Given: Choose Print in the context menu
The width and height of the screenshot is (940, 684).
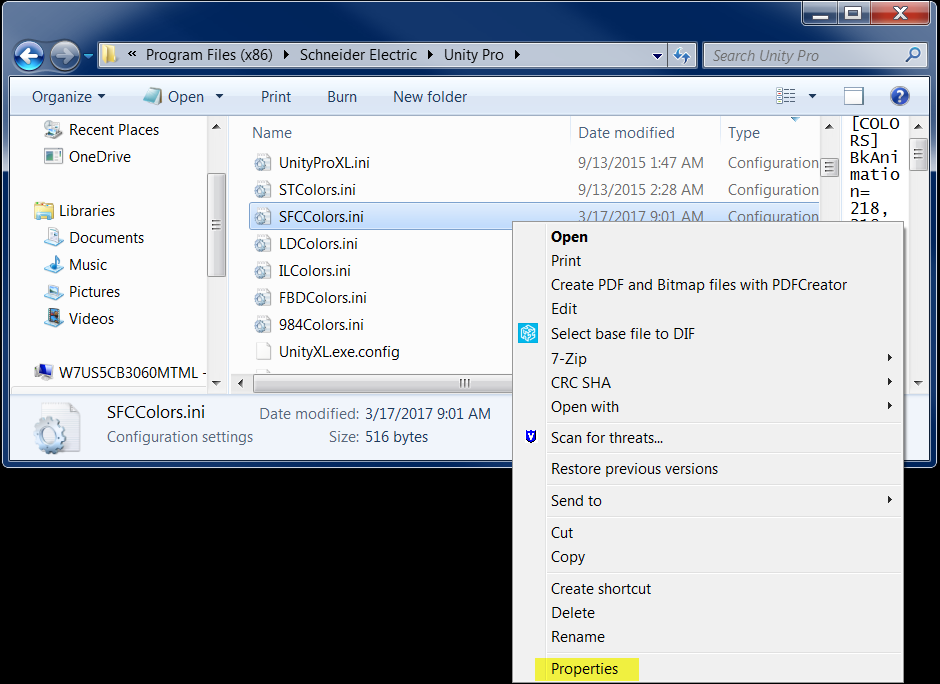Looking at the screenshot, I should coord(566,261).
